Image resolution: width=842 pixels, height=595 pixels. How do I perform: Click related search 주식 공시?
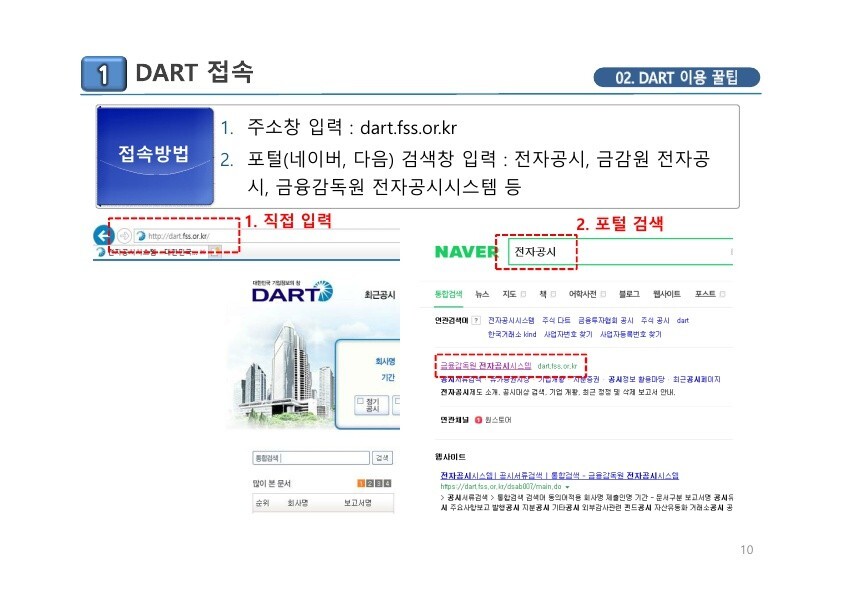pos(655,321)
